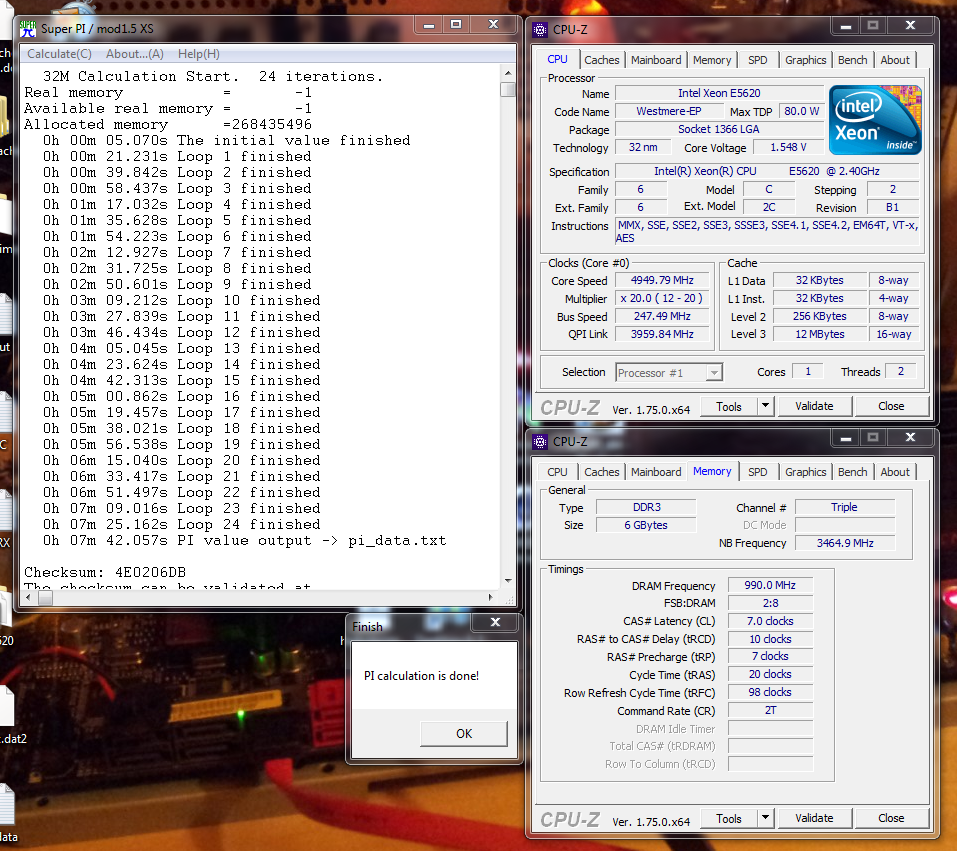
Task: Open Bench tab in bottom CPU-Z window
Action: tap(852, 472)
